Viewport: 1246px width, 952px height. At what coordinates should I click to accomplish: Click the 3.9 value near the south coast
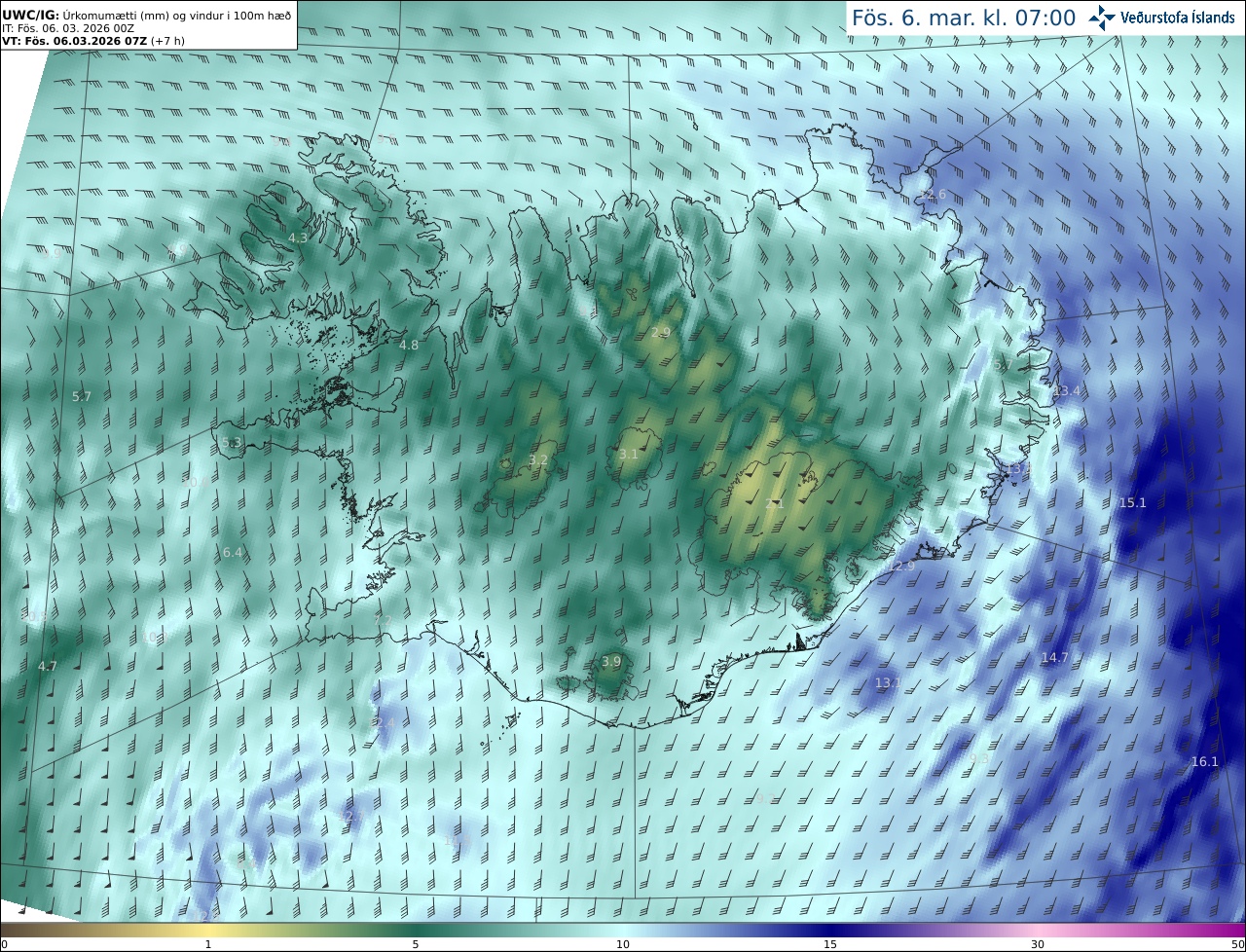coord(610,662)
